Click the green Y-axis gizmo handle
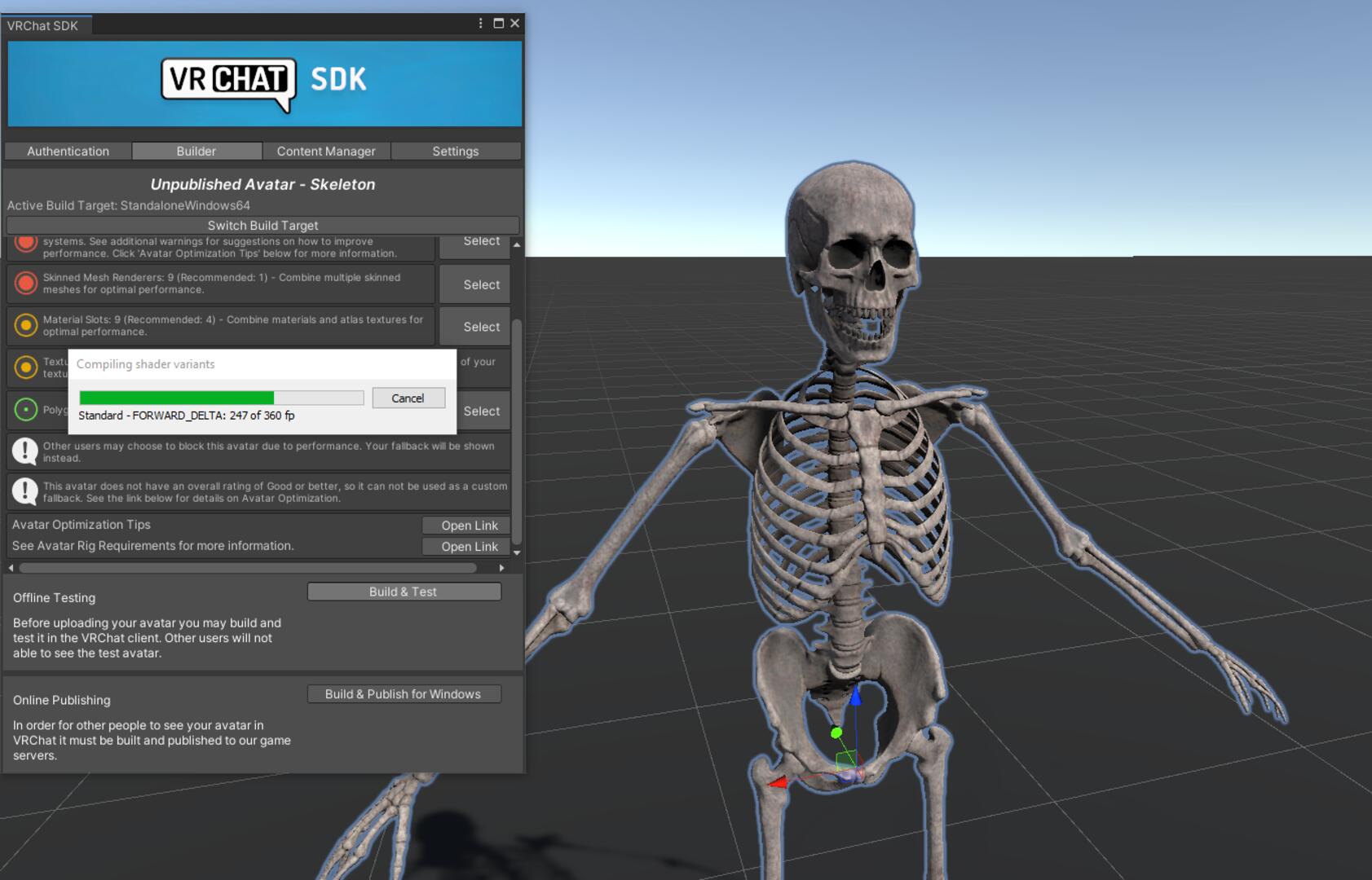 836,733
